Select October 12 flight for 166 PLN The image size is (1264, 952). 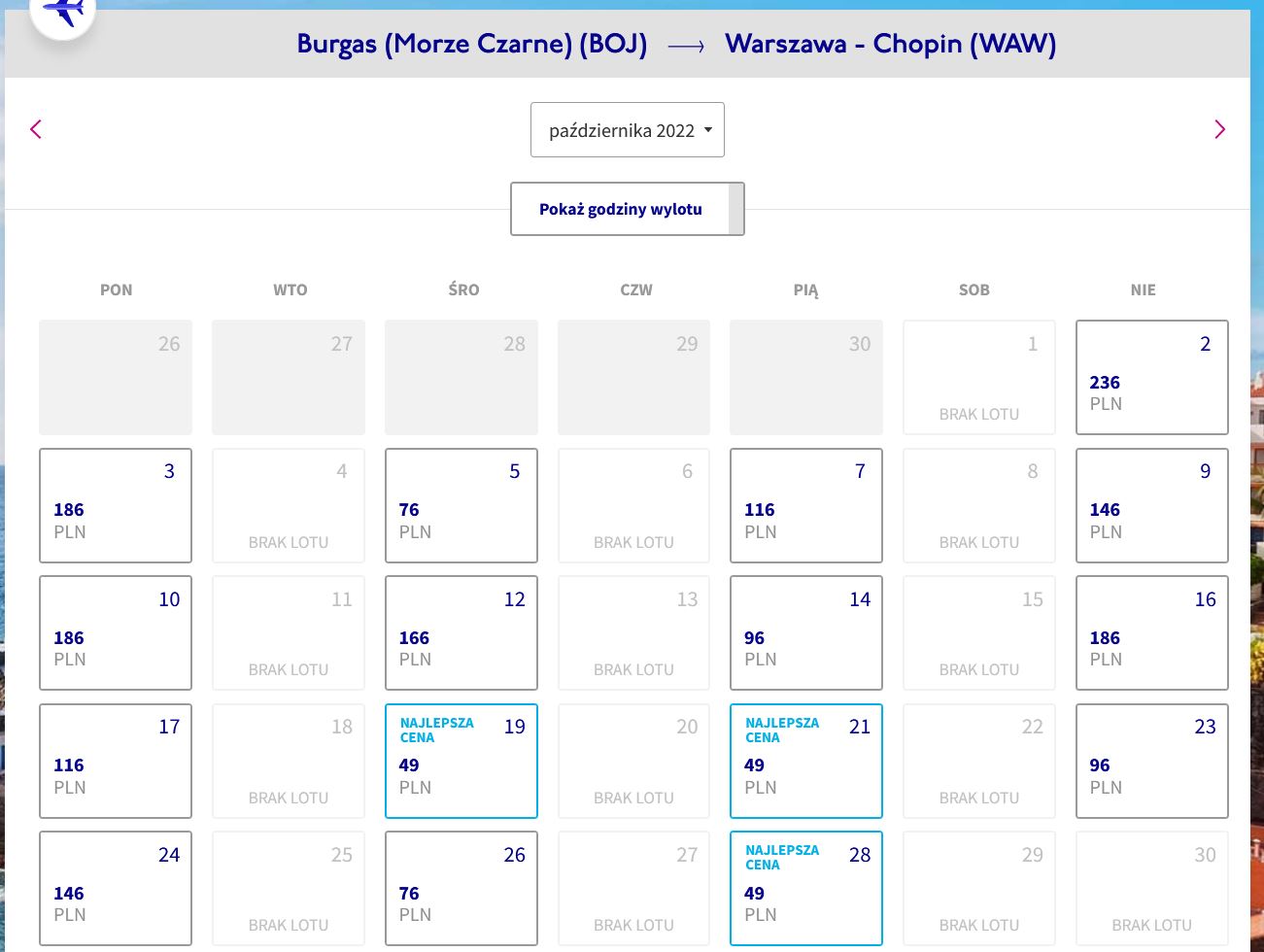461,632
